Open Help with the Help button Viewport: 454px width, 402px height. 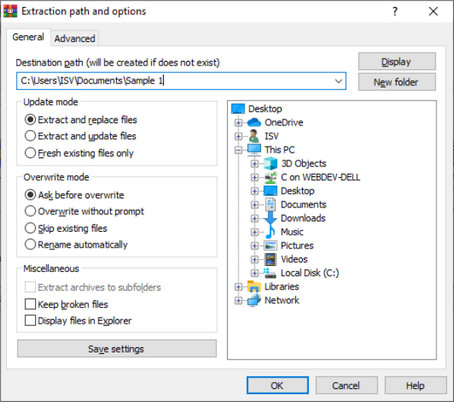coord(415,386)
